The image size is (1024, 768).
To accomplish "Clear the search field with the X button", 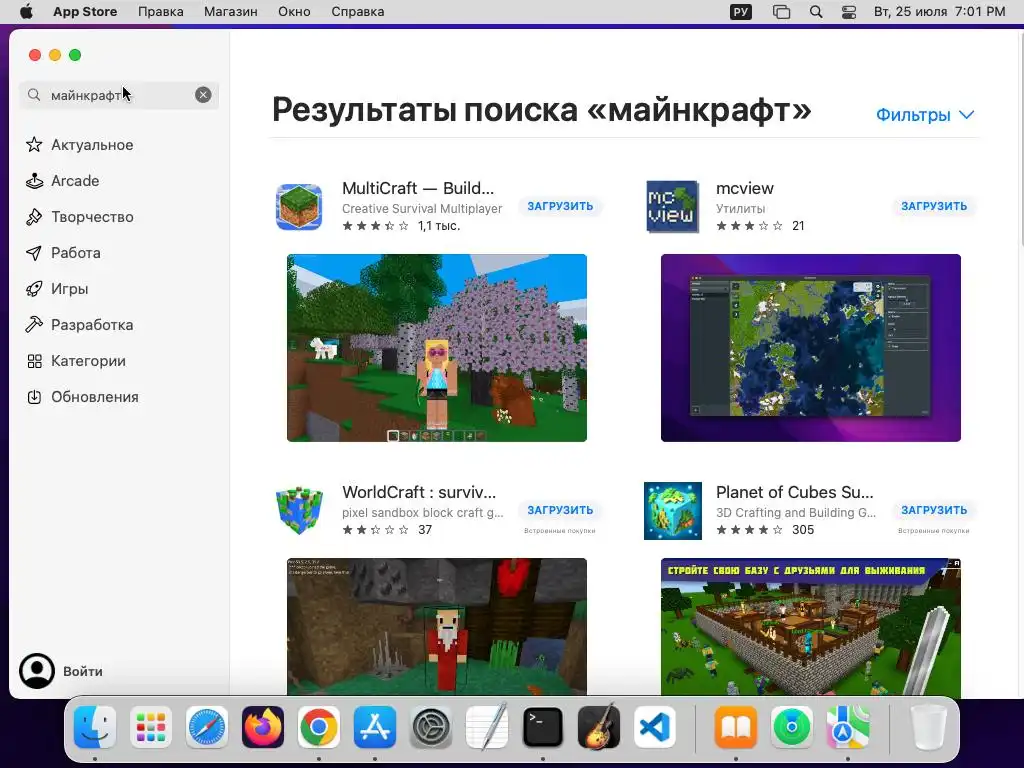I will click(203, 95).
